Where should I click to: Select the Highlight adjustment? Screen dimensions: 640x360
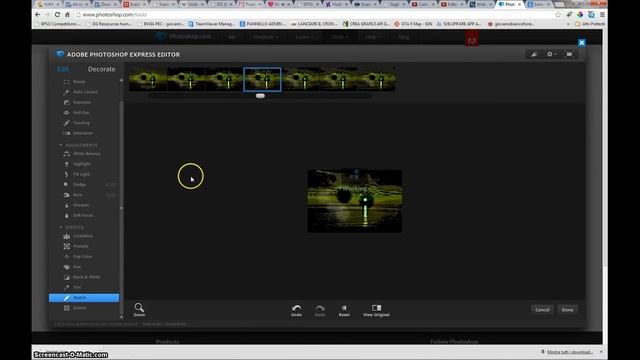click(78, 164)
